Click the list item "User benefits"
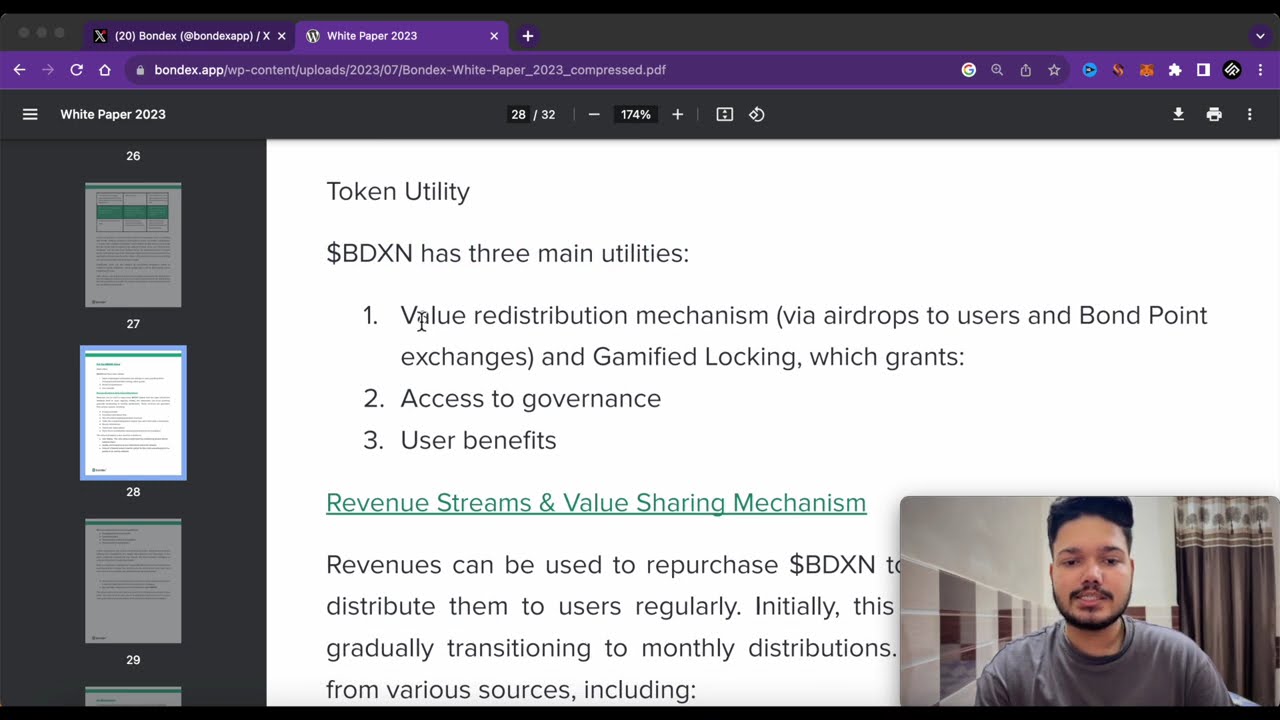Screen dimensions: 1280x720 [x=478, y=440]
